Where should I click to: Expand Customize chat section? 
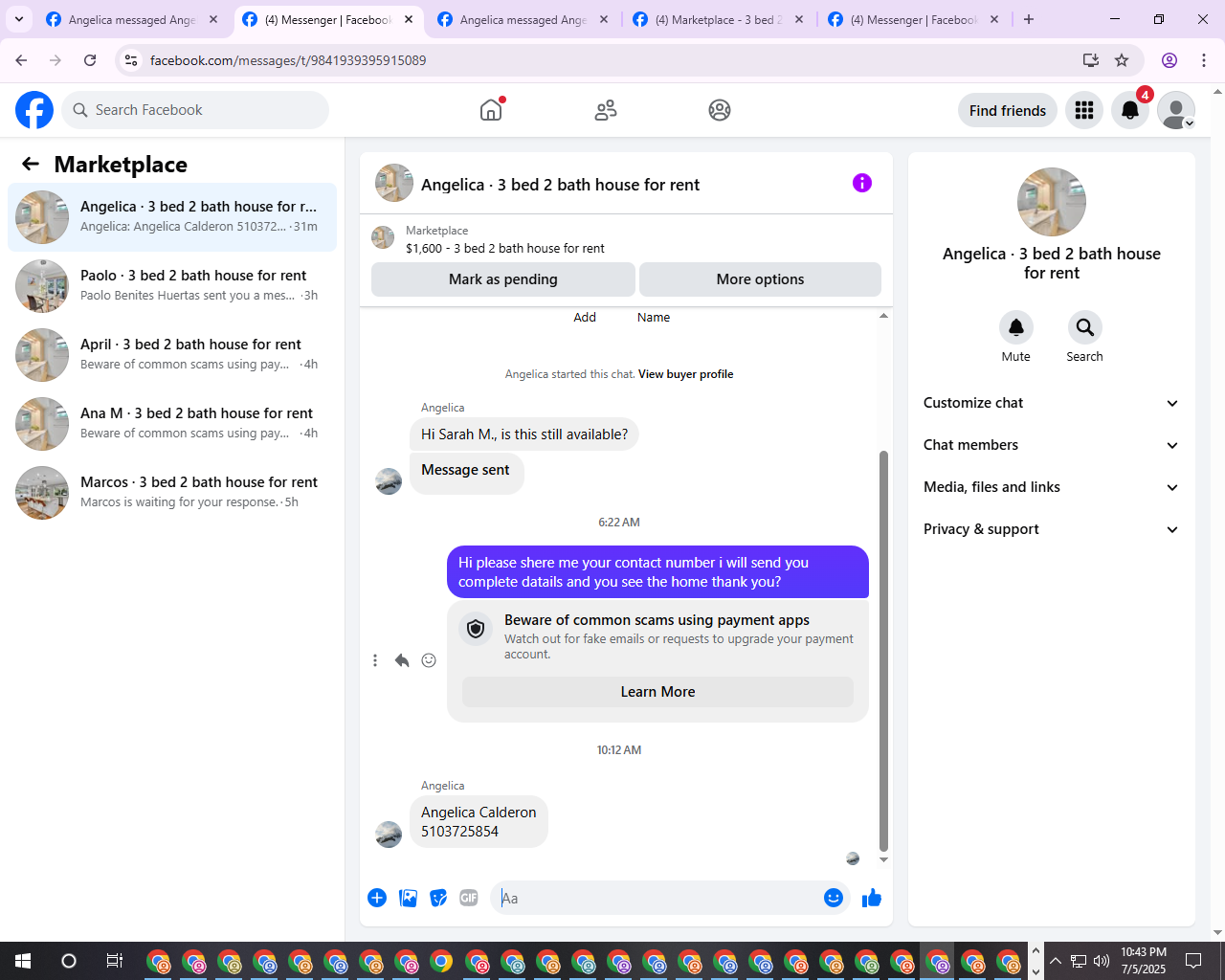pyautogui.click(x=1051, y=403)
